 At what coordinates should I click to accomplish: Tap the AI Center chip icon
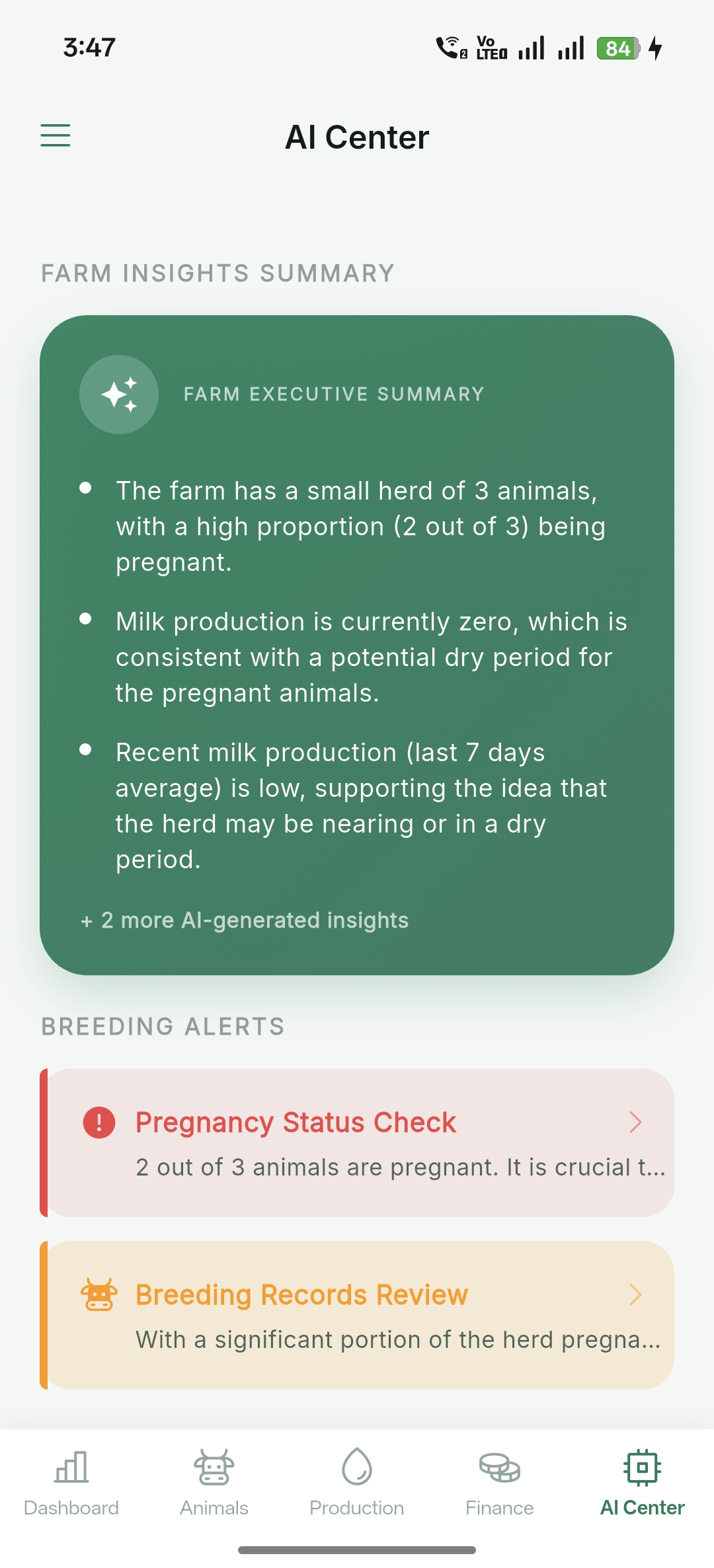click(642, 1467)
